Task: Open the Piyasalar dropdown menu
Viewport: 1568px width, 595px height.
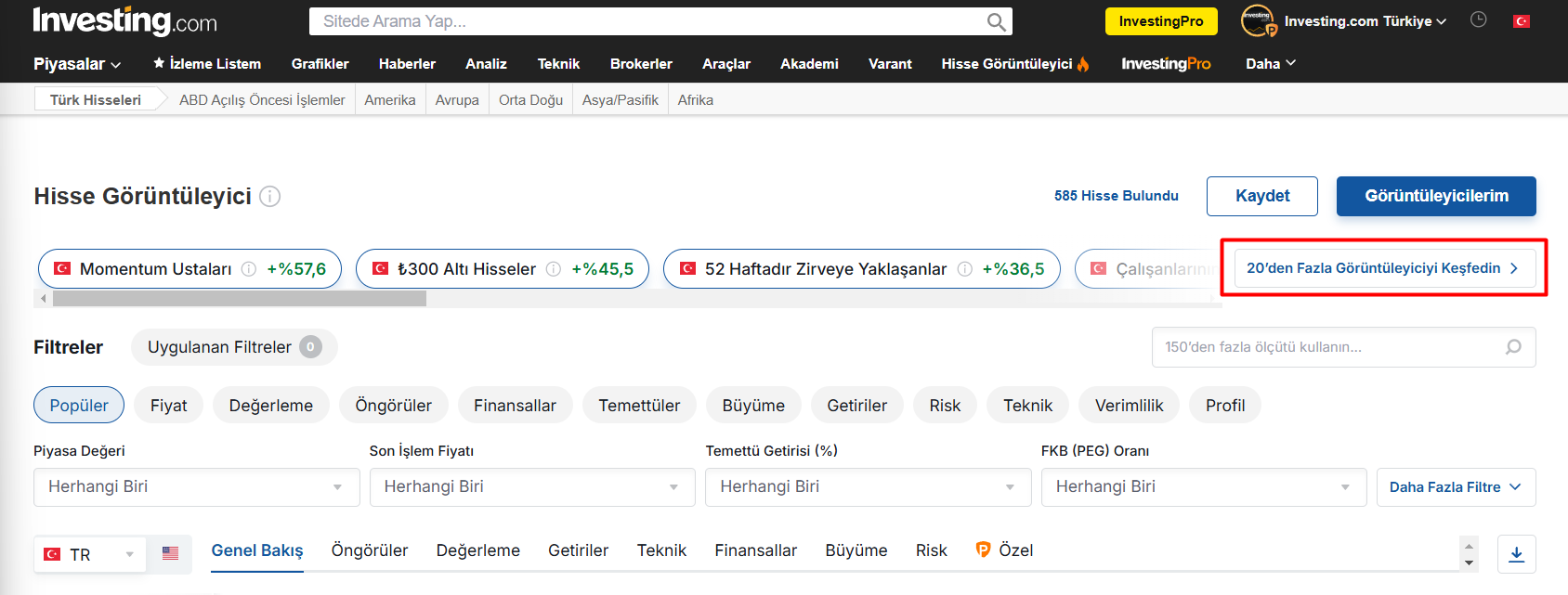Action: (77, 64)
